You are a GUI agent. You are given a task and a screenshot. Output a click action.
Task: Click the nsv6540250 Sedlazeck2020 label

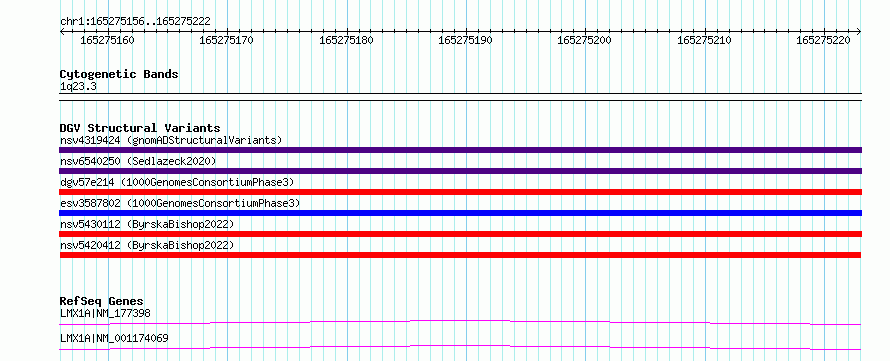click(x=138, y=161)
